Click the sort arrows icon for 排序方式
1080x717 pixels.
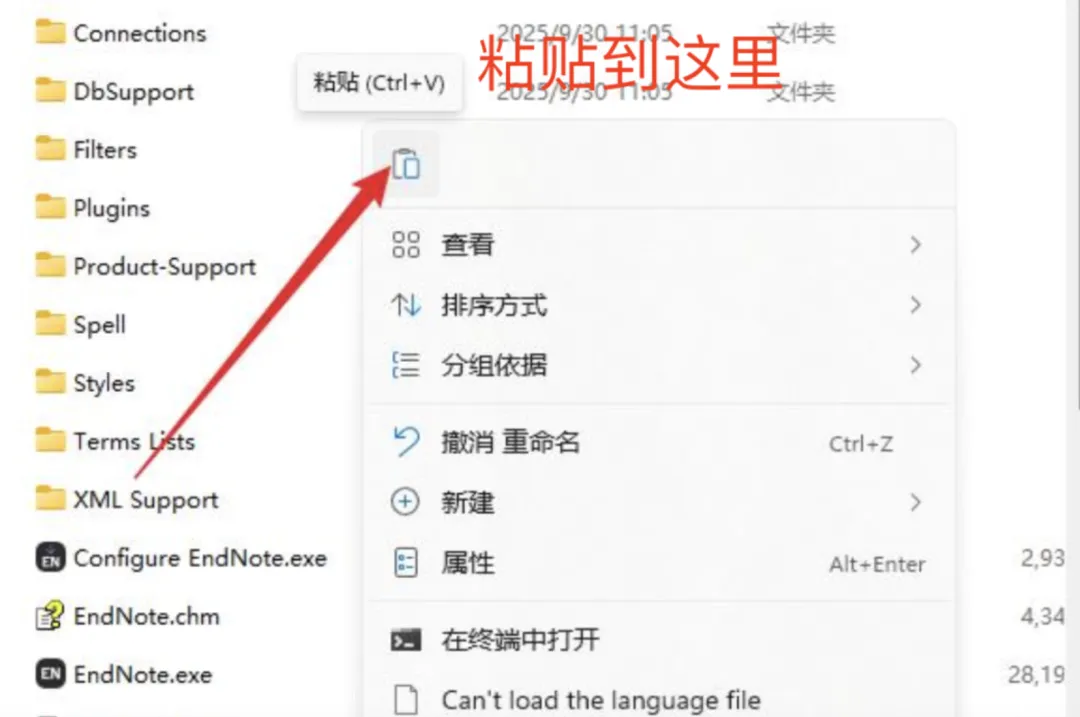point(406,304)
